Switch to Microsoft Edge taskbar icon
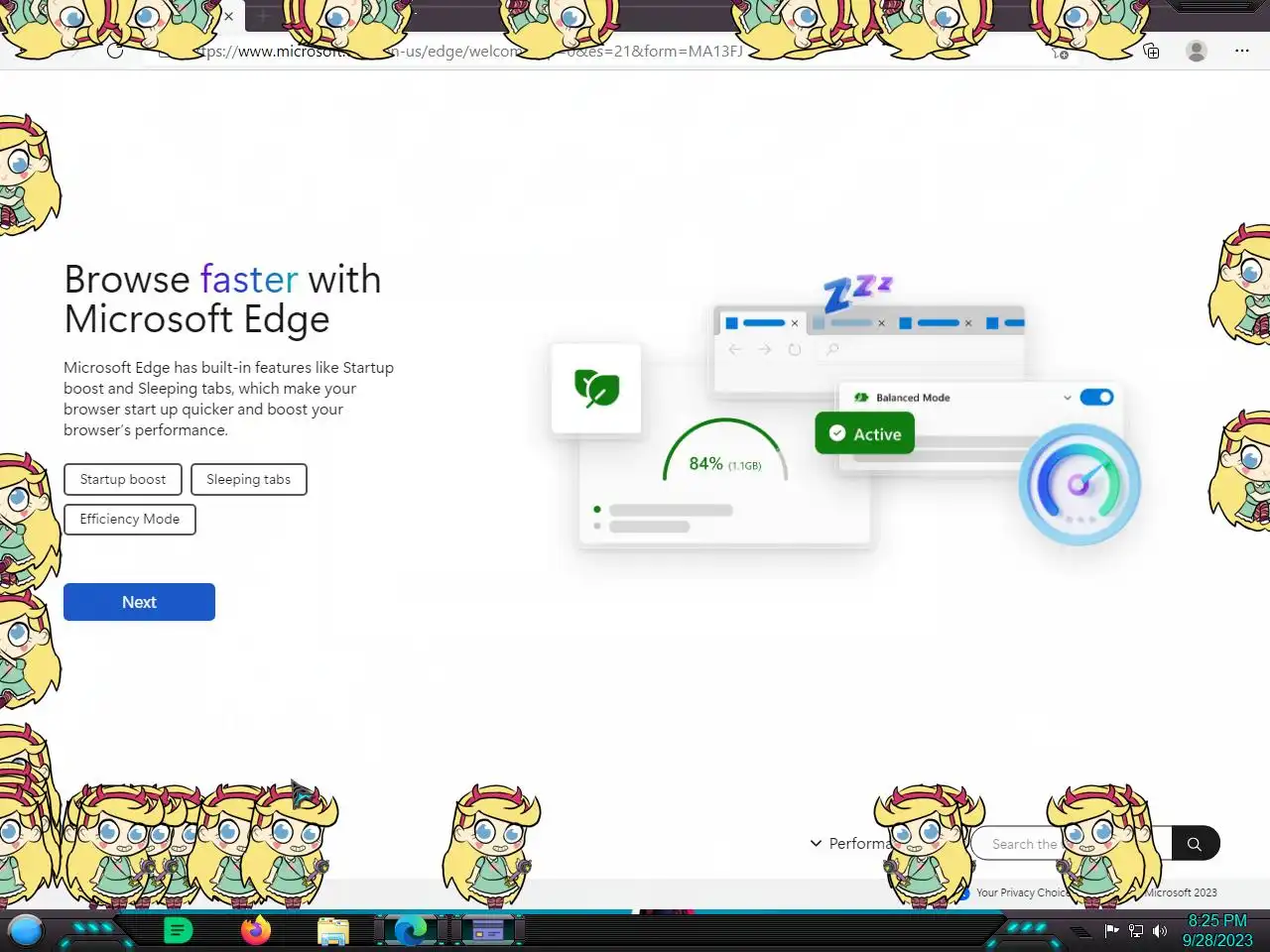This screenshot has width=1270, height=952. tap(410, 930)
